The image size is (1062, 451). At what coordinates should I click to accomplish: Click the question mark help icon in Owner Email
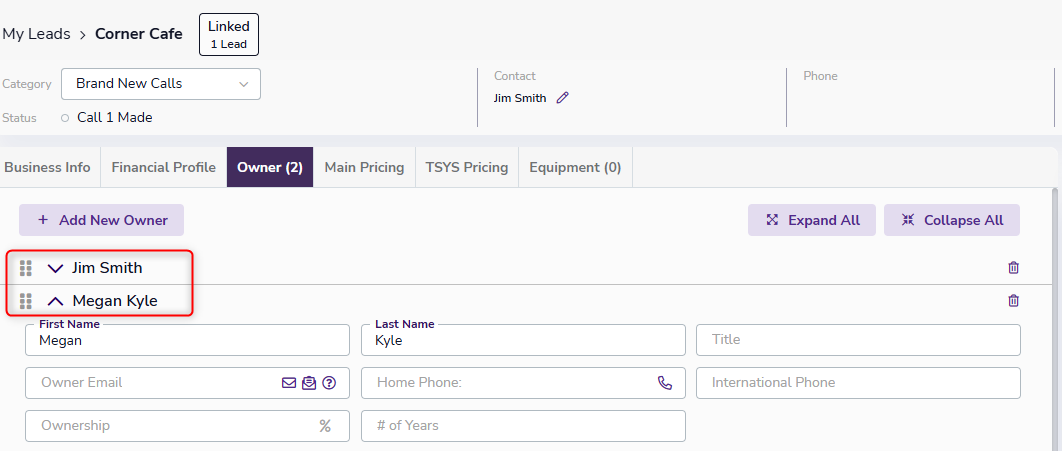tap(329, 382)
